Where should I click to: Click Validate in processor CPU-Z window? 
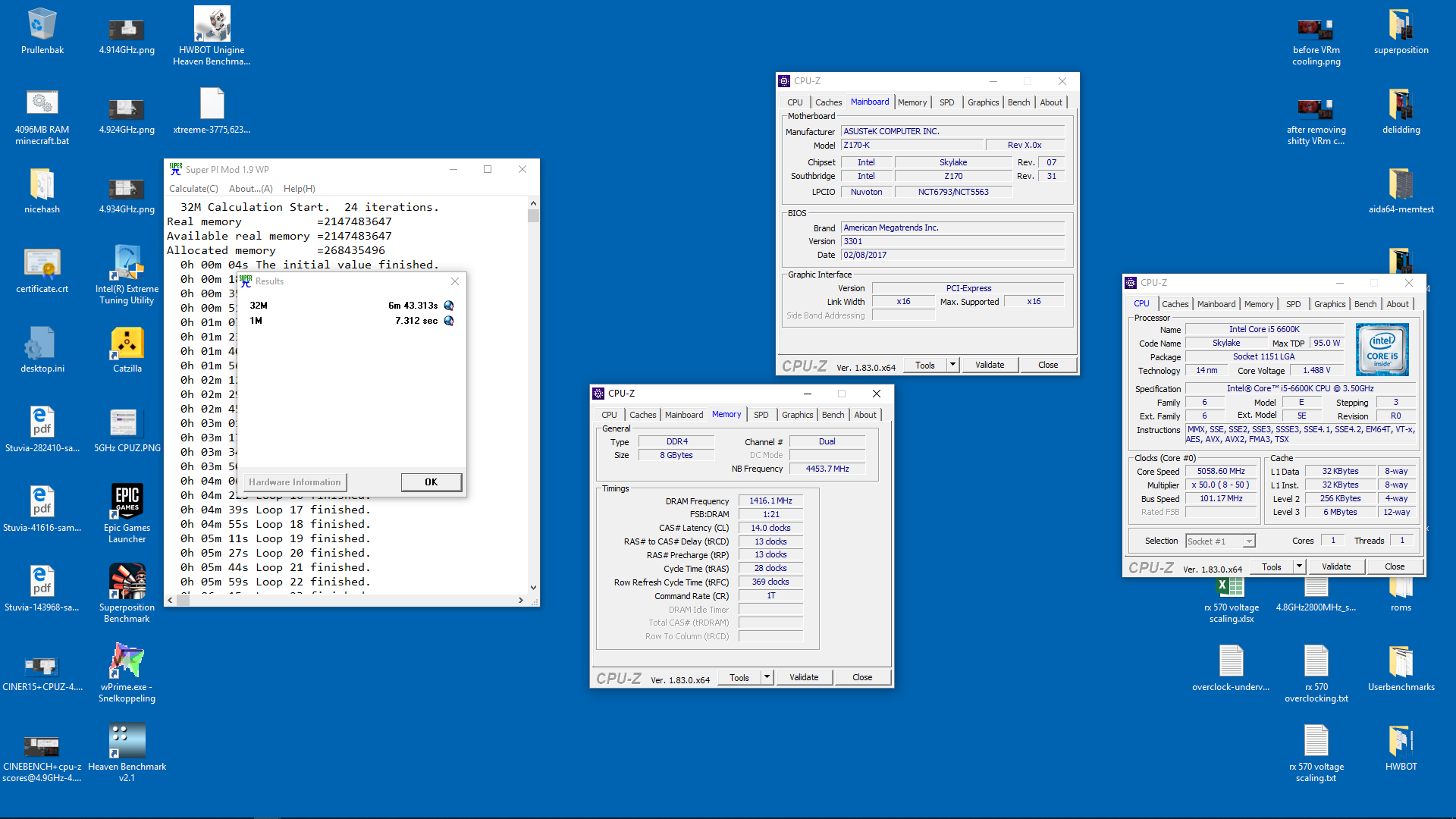pos(1335,566)
